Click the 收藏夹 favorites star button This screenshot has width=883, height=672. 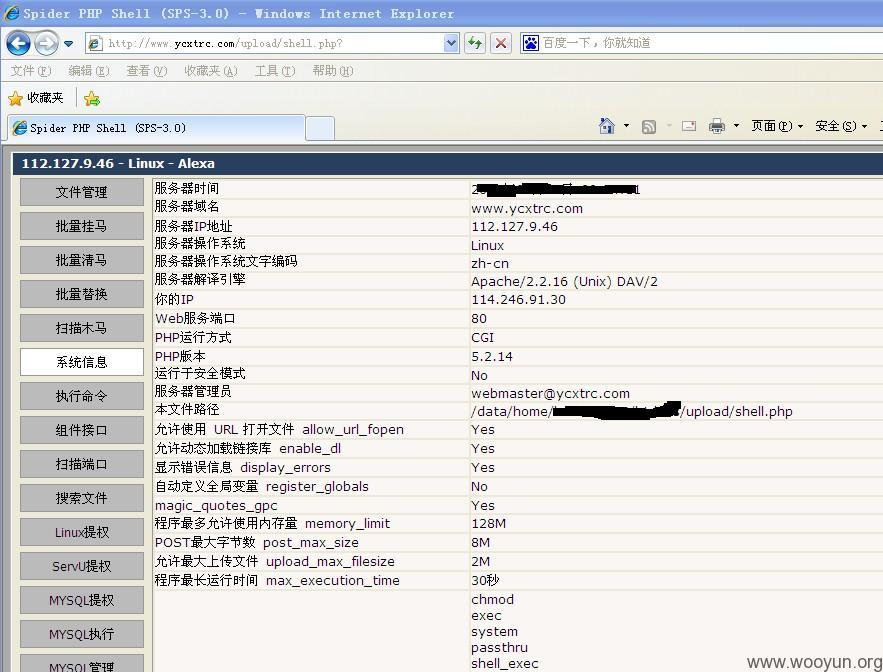[35, 99]
